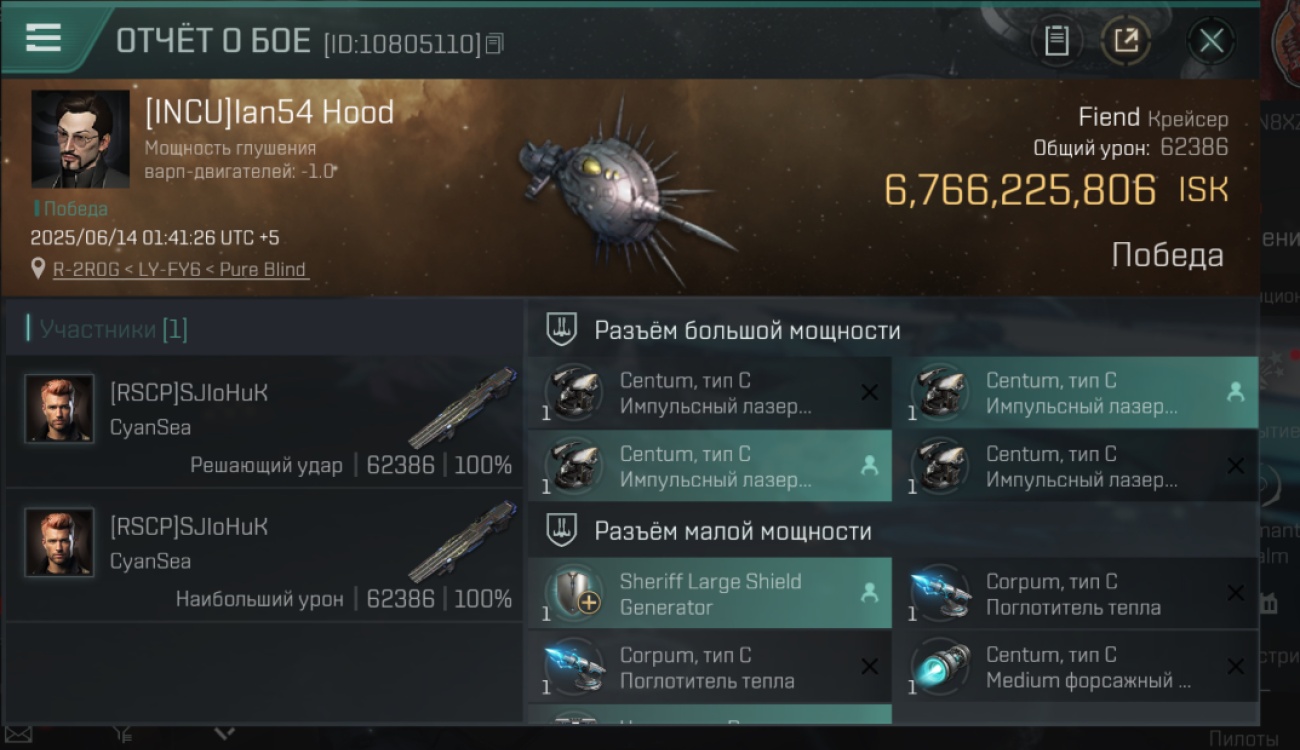Select low power slot section icon
The height and width of the screenshot is (750, 1300).
[561, 531]
